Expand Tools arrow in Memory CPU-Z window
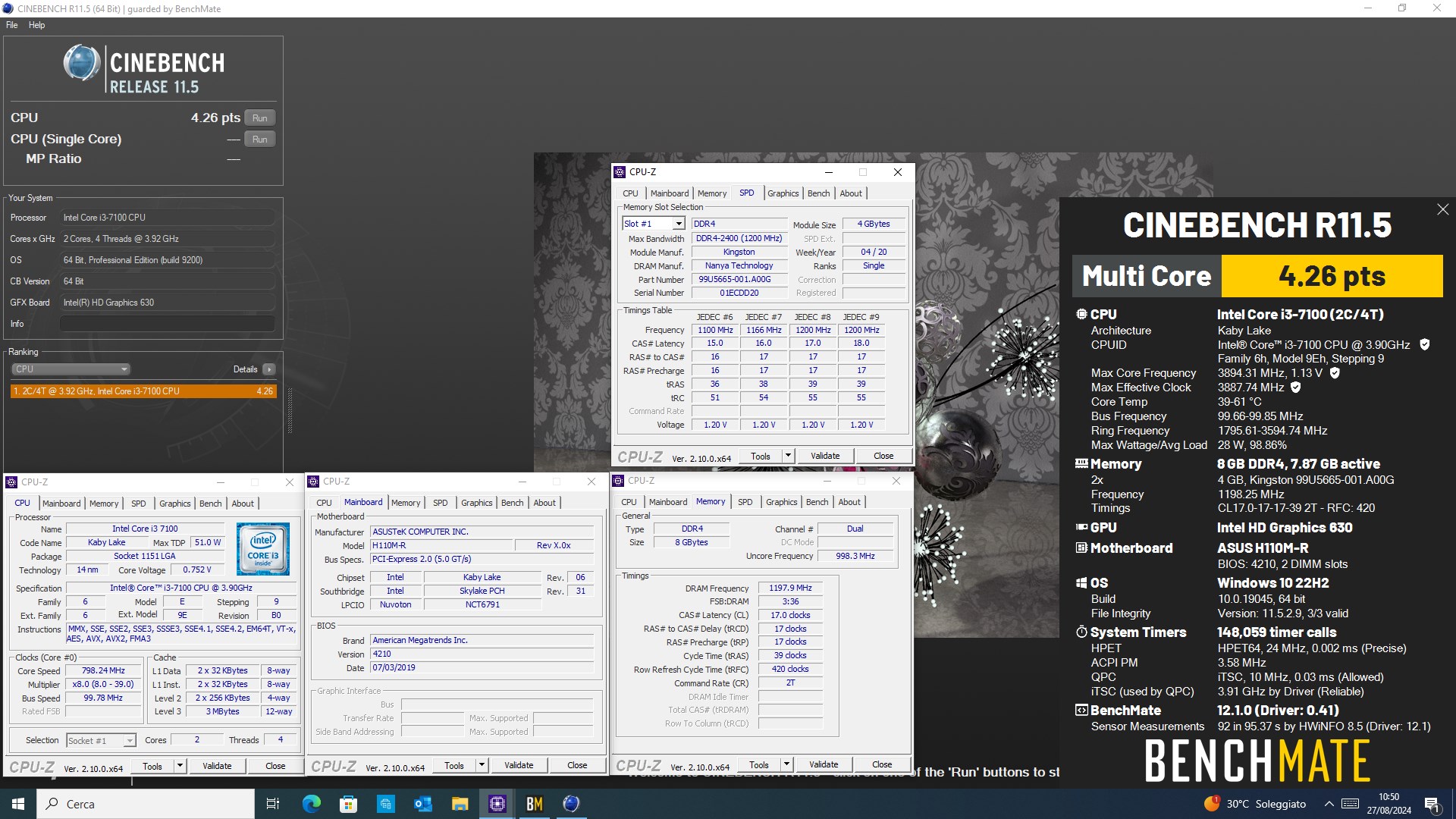The height and width of the screenshot is (819, 1456). coord(786,764)
